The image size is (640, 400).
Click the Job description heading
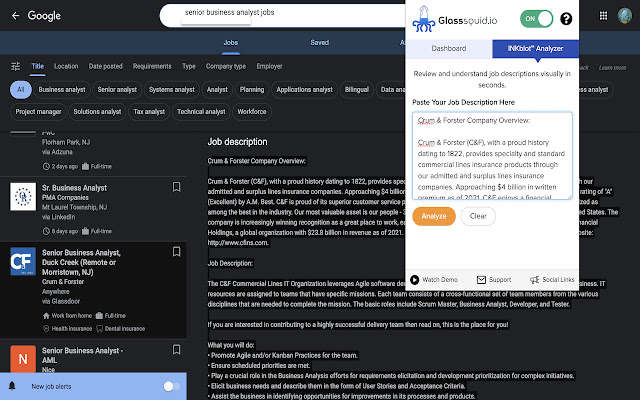(238, 142)
